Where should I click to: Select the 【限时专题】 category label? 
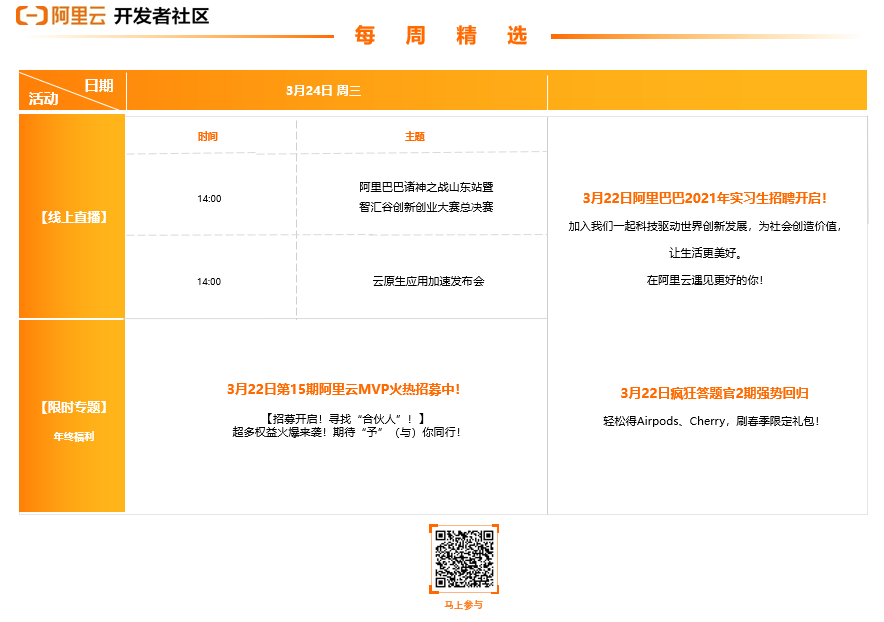(x=73, y=407)
